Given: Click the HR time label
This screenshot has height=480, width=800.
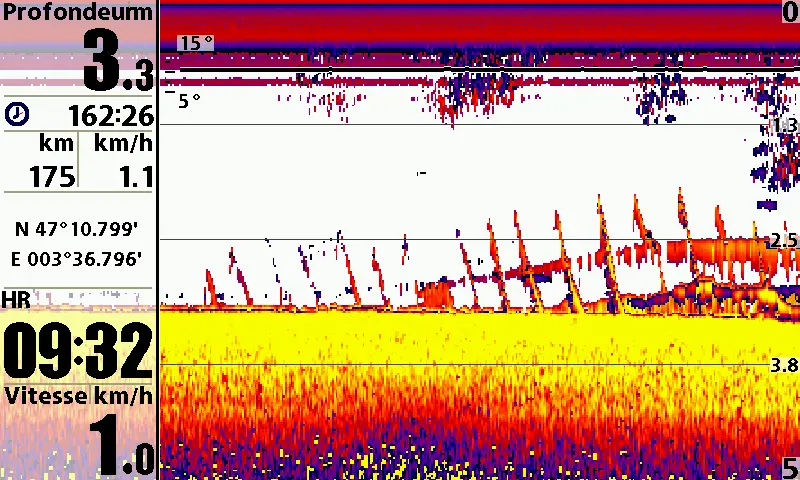Looking at the screenshot, I should tap(16, 299).
